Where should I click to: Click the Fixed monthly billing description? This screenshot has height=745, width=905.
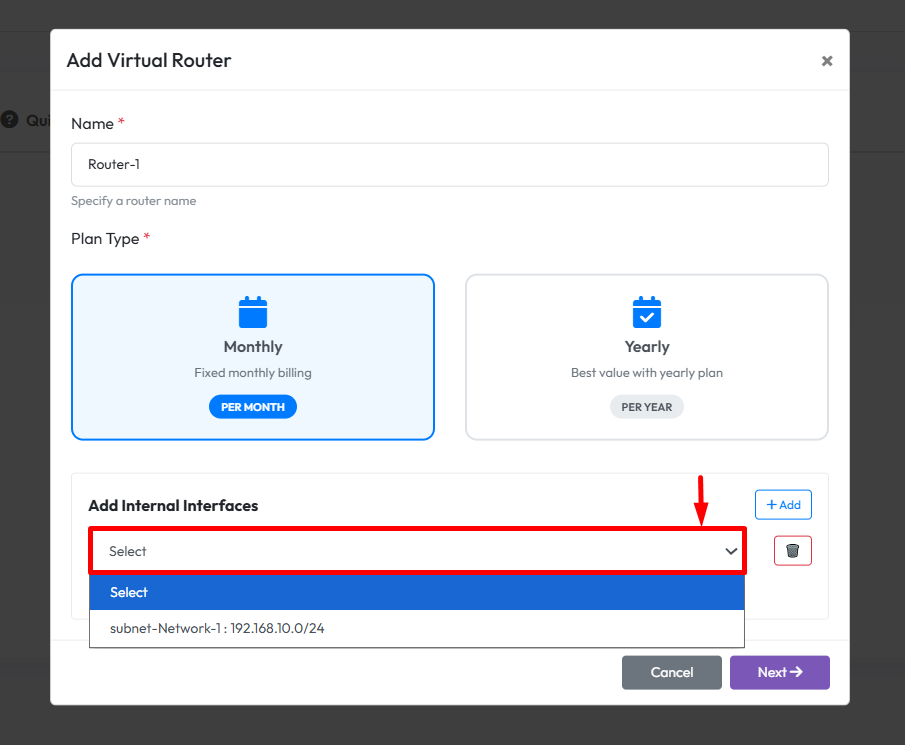tap(253, 373)
